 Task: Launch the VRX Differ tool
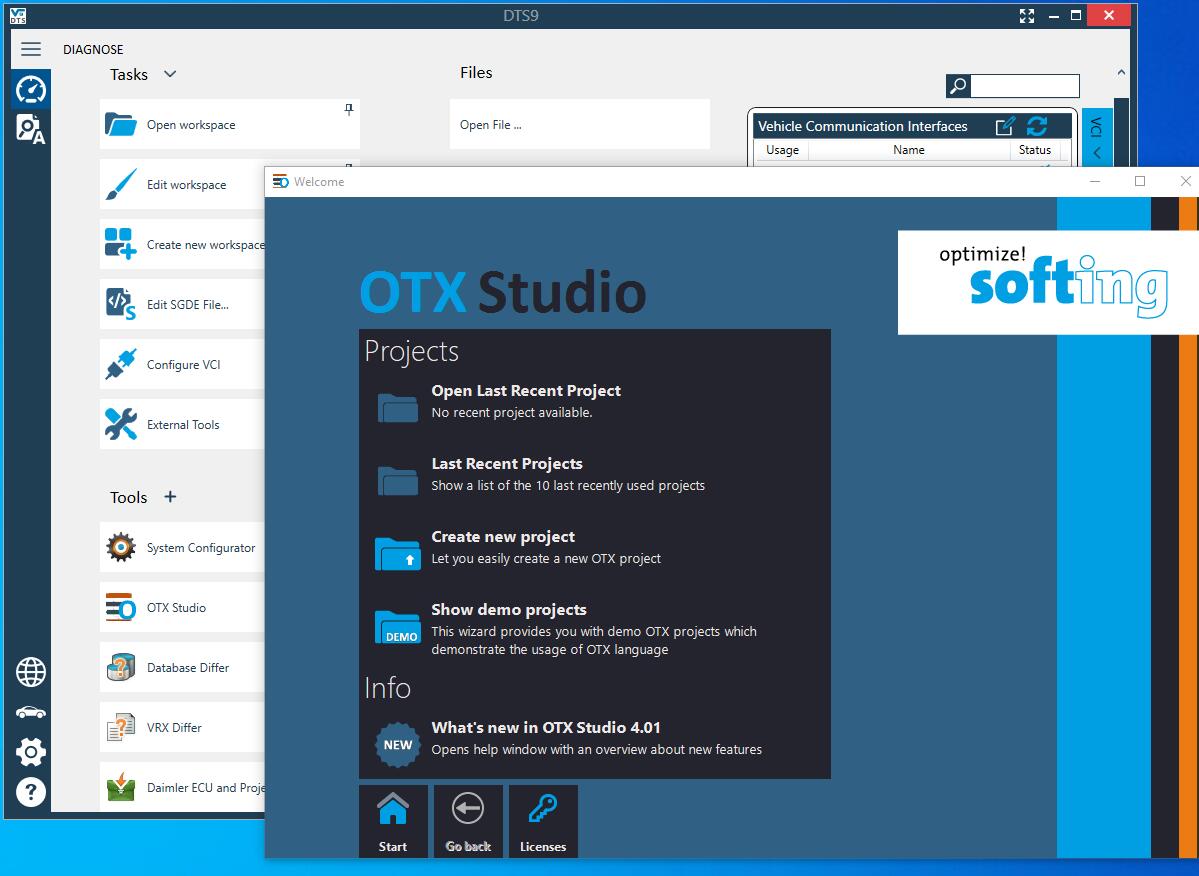pos(183,728)
